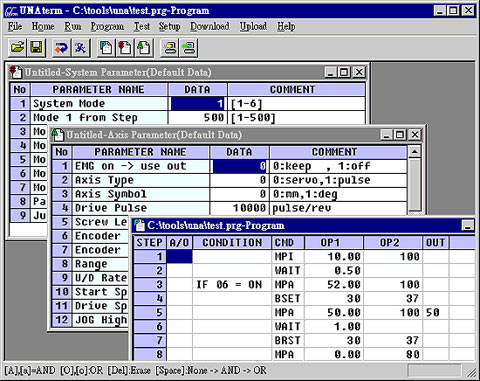The height and width of the screenshot is (381, 480).
Task: Click scroll up arrow in Axis Parameter window
Action: 414,152
